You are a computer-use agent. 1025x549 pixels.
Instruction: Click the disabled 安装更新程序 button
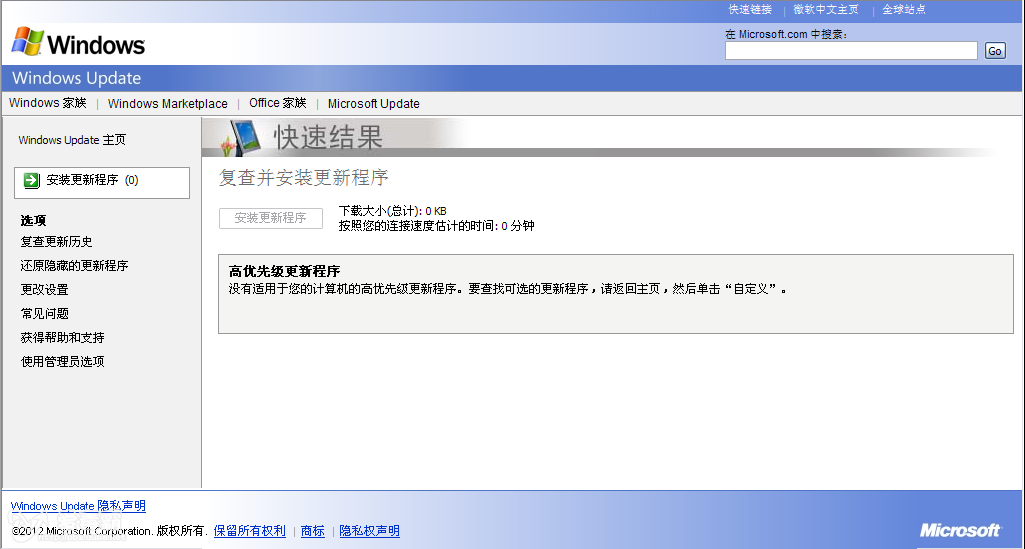(271, 218)
